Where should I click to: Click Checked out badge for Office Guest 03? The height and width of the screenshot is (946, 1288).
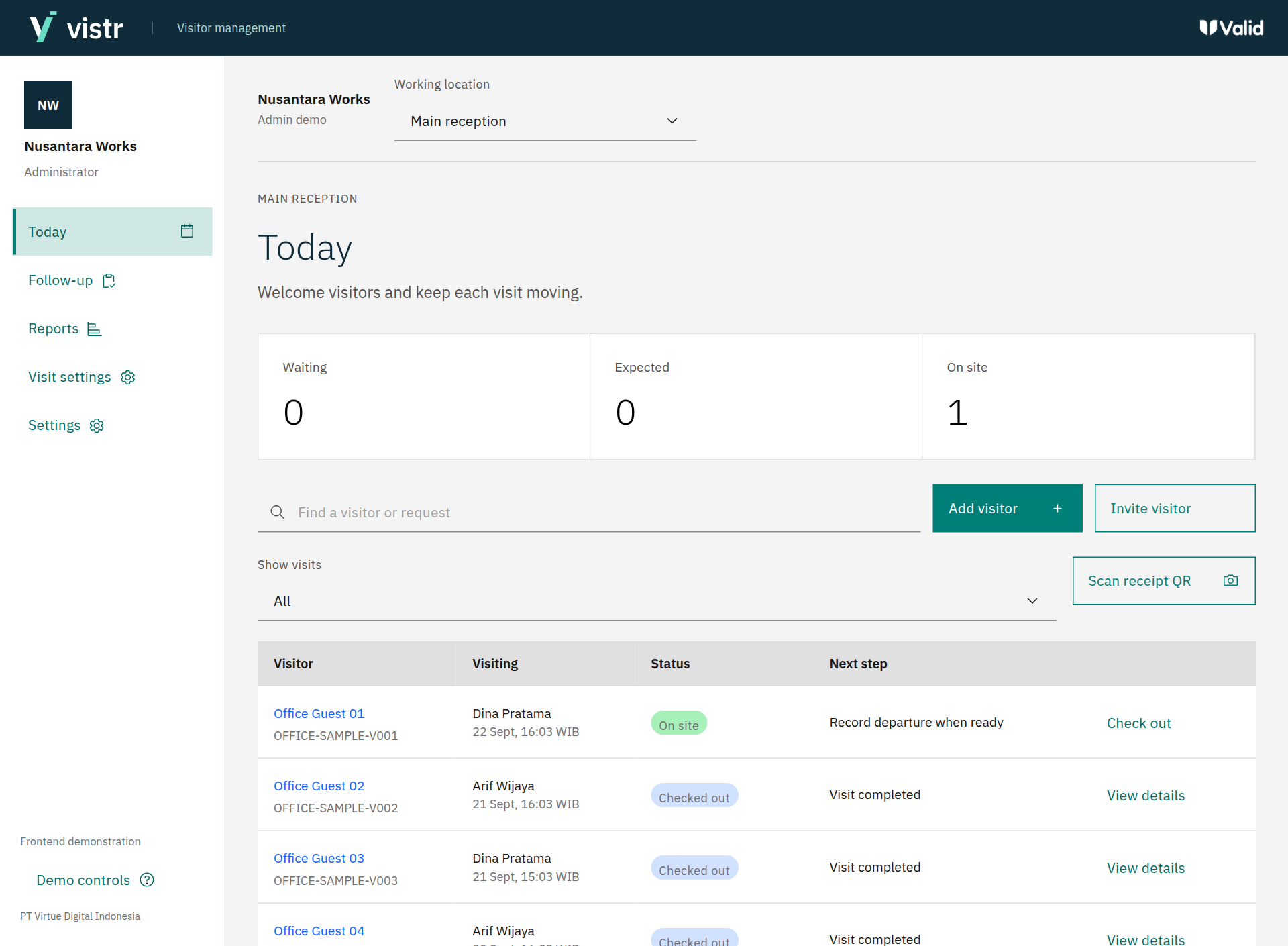tap(694, 868)
